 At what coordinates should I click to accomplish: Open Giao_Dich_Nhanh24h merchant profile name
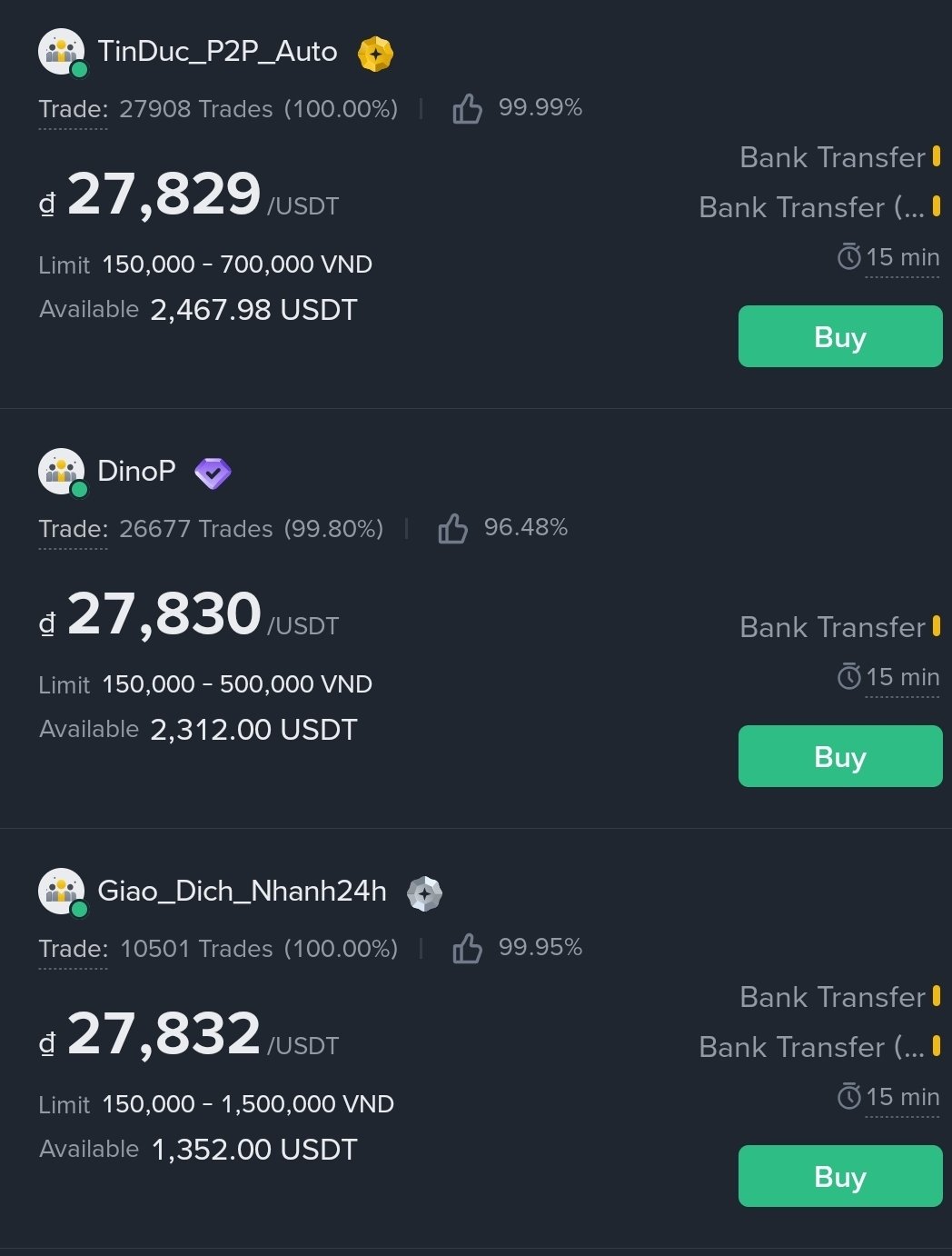242,891
